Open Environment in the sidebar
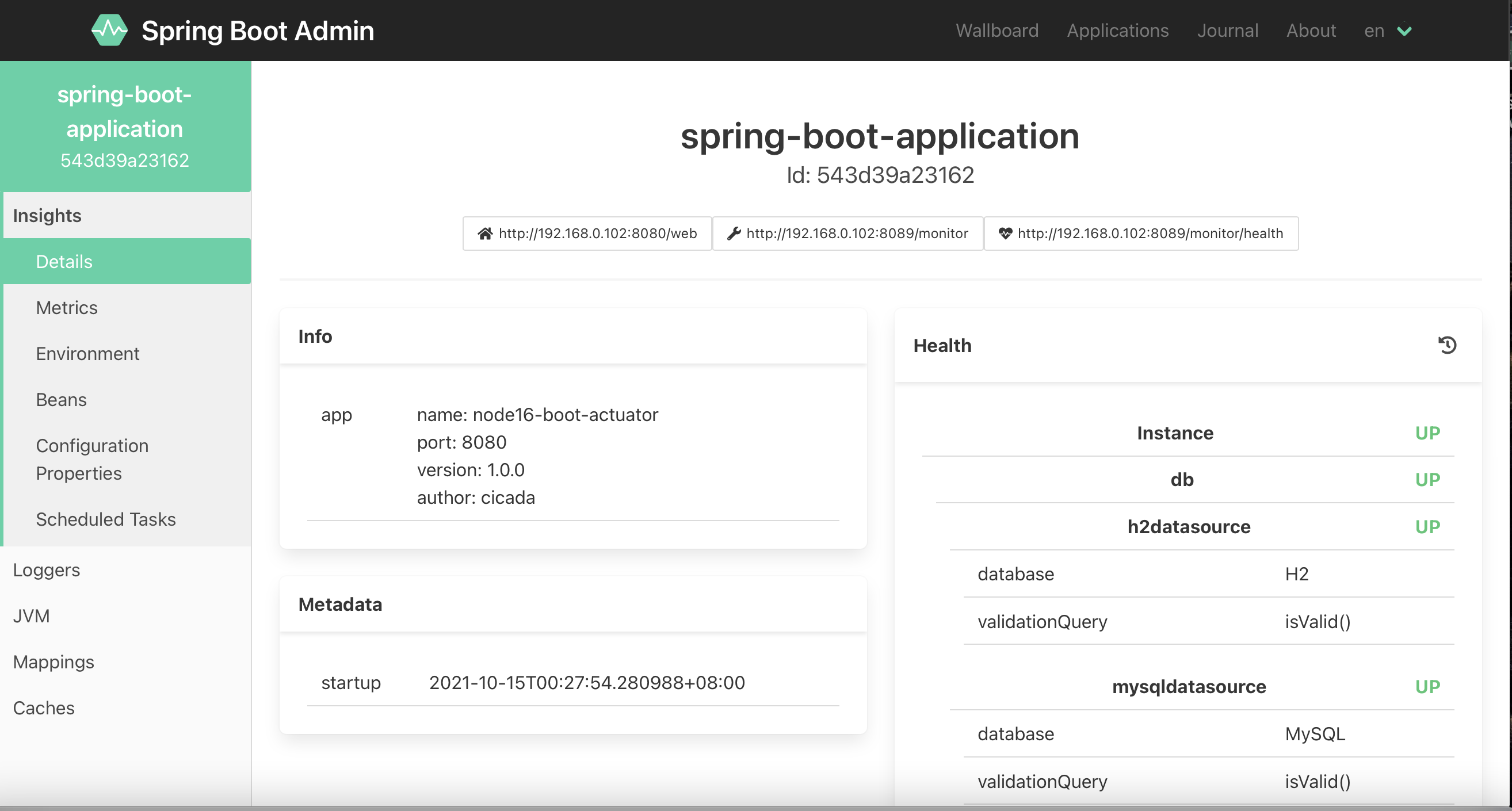 (x=127, y=353)
